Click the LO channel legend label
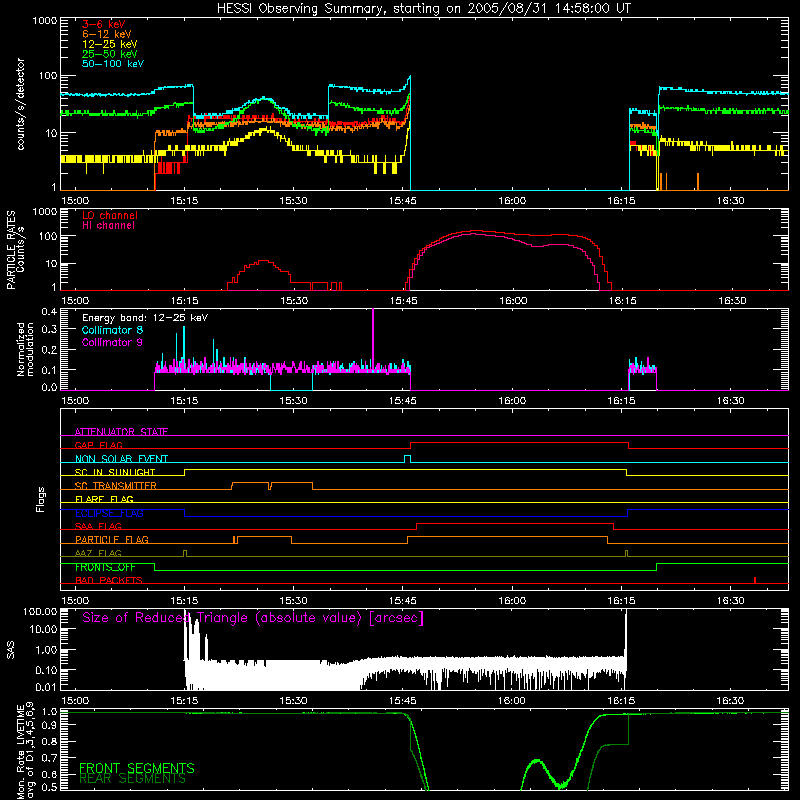This screenshot has width=800, height=800. tap(110, 215)
